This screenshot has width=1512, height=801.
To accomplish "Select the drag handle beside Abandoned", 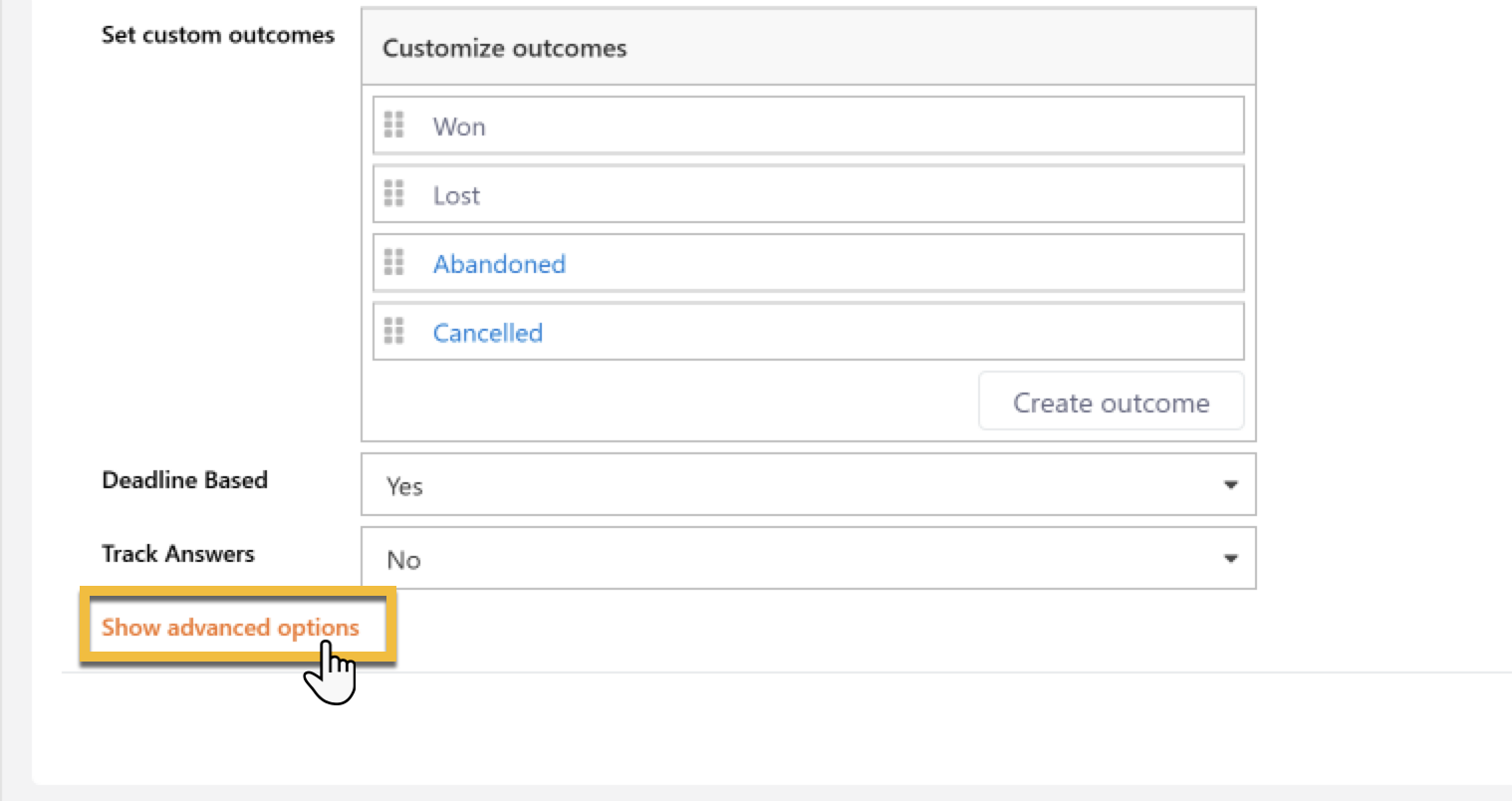I will [394, 262].
